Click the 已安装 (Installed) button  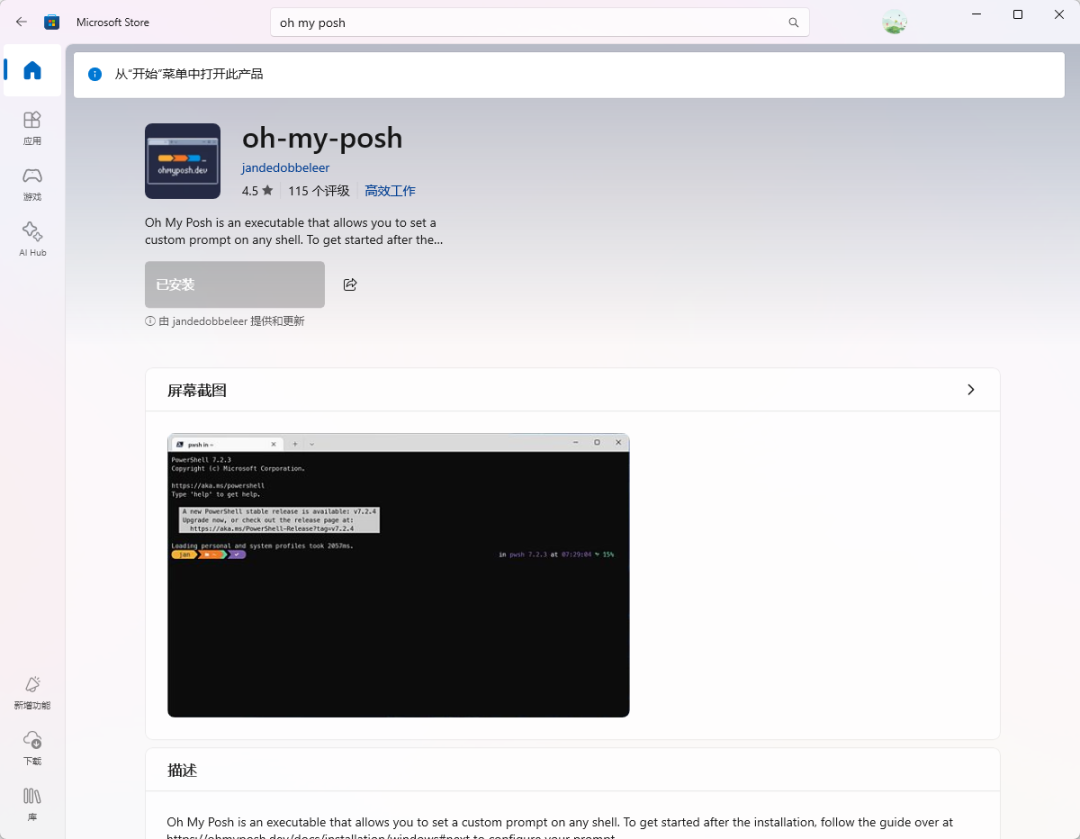pos(235,284)
